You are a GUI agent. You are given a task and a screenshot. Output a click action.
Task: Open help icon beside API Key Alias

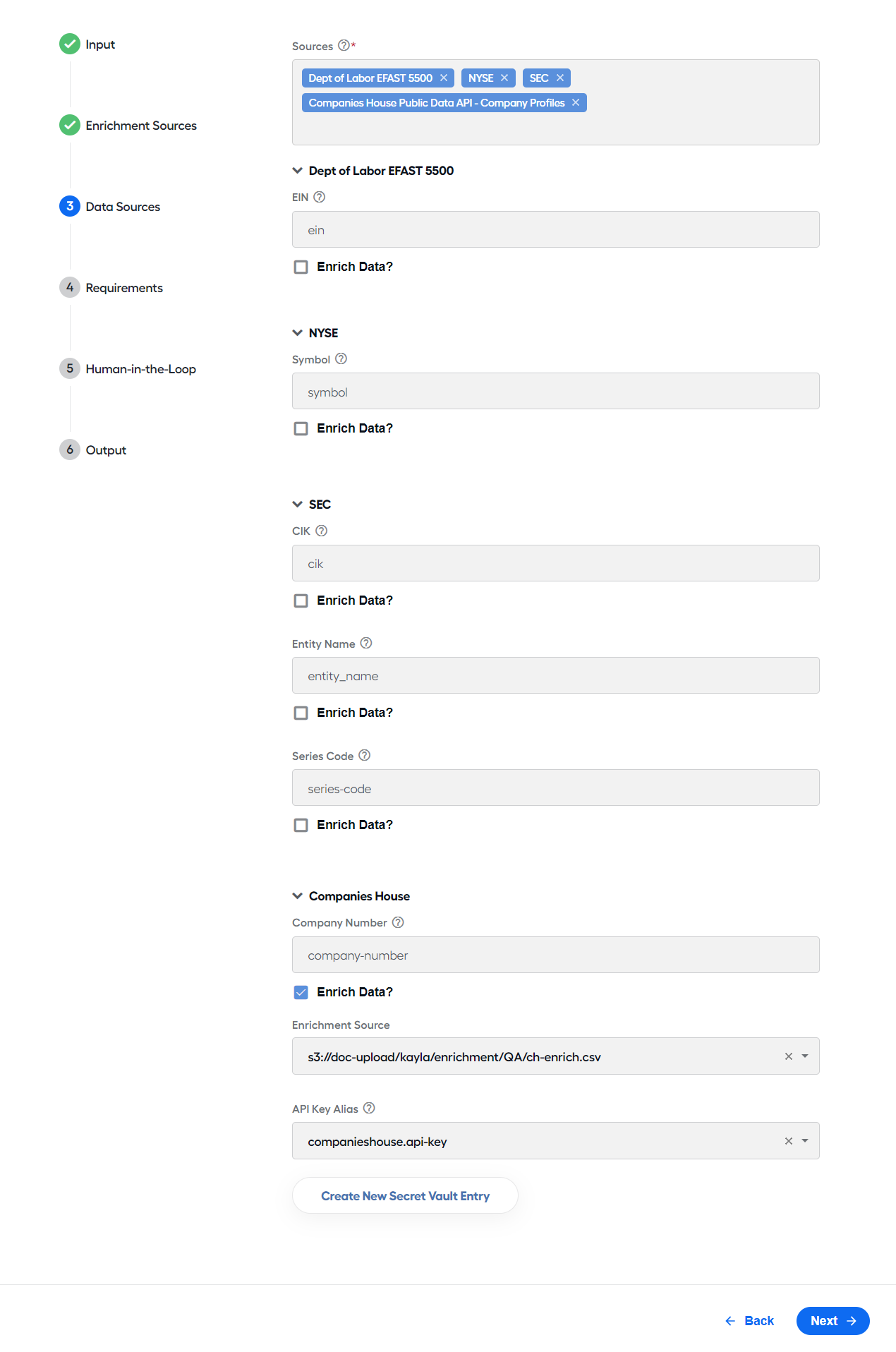coord(369,1109)
